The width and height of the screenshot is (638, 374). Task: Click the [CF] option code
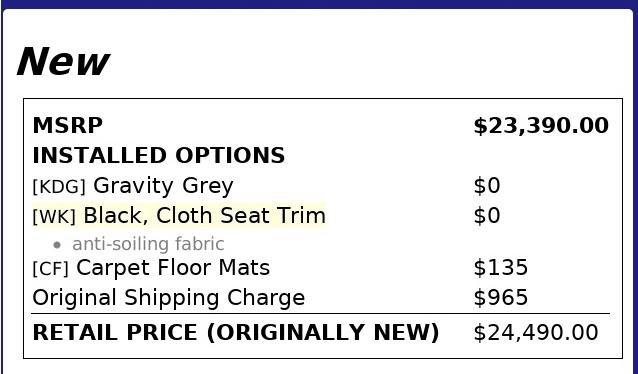[50, 269]
